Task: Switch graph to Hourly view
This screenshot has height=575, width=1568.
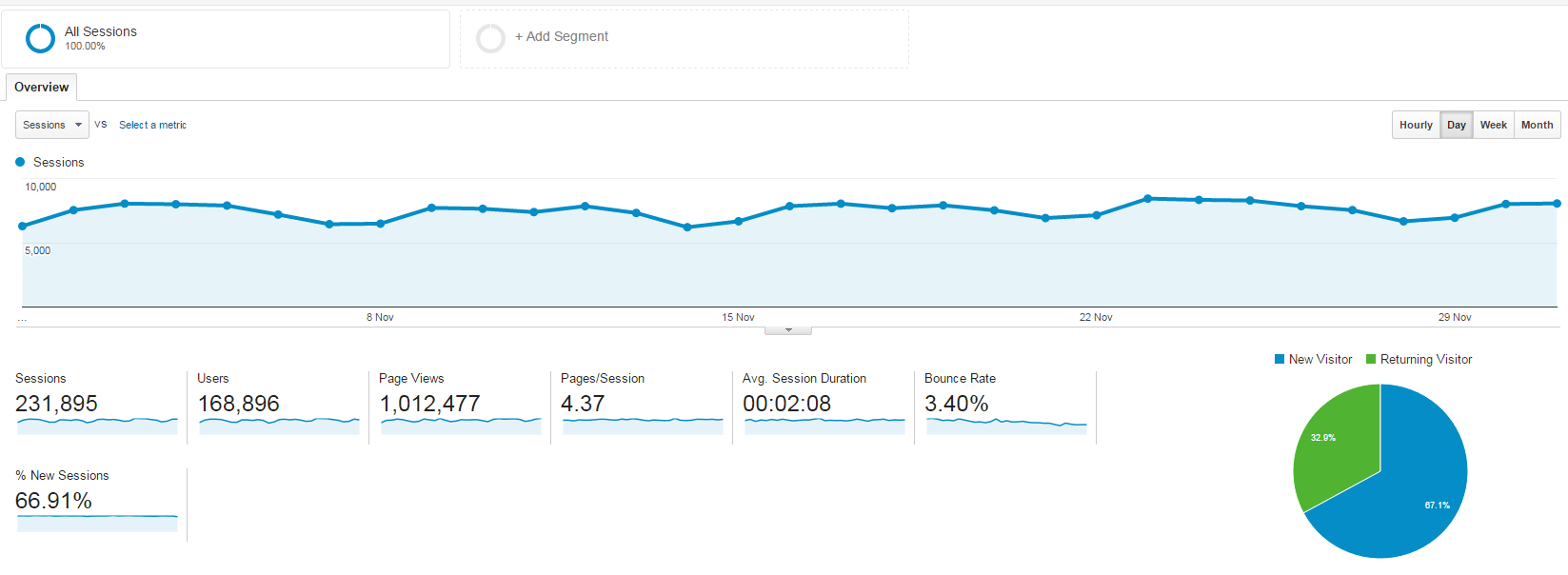Action: [x=1416, y=125]
